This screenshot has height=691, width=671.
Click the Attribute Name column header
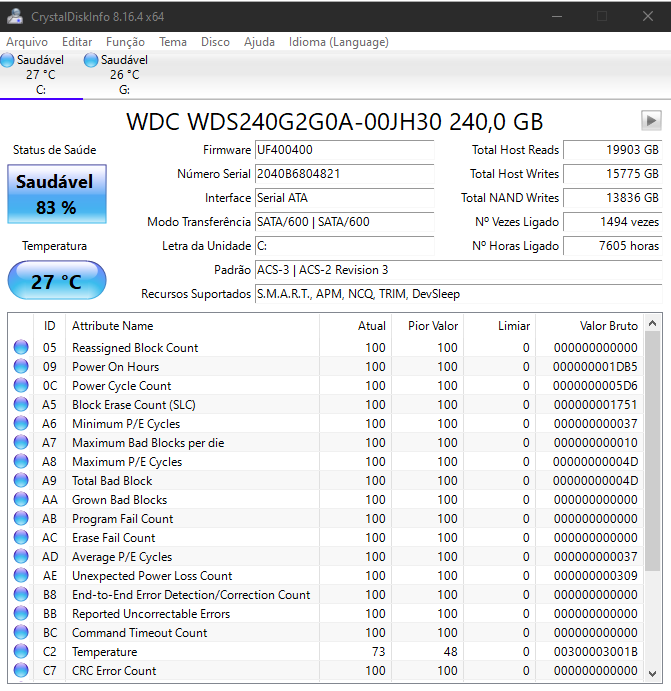tap(193, 326)
